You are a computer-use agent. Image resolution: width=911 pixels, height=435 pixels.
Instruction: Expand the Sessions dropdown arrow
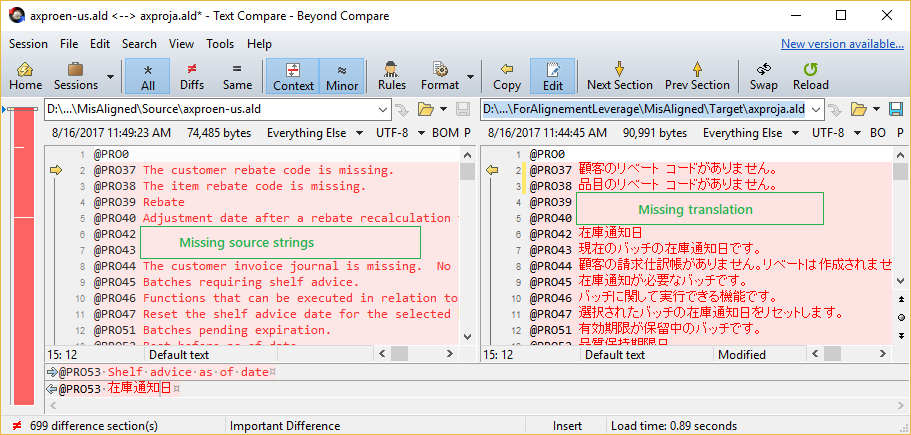110,76
